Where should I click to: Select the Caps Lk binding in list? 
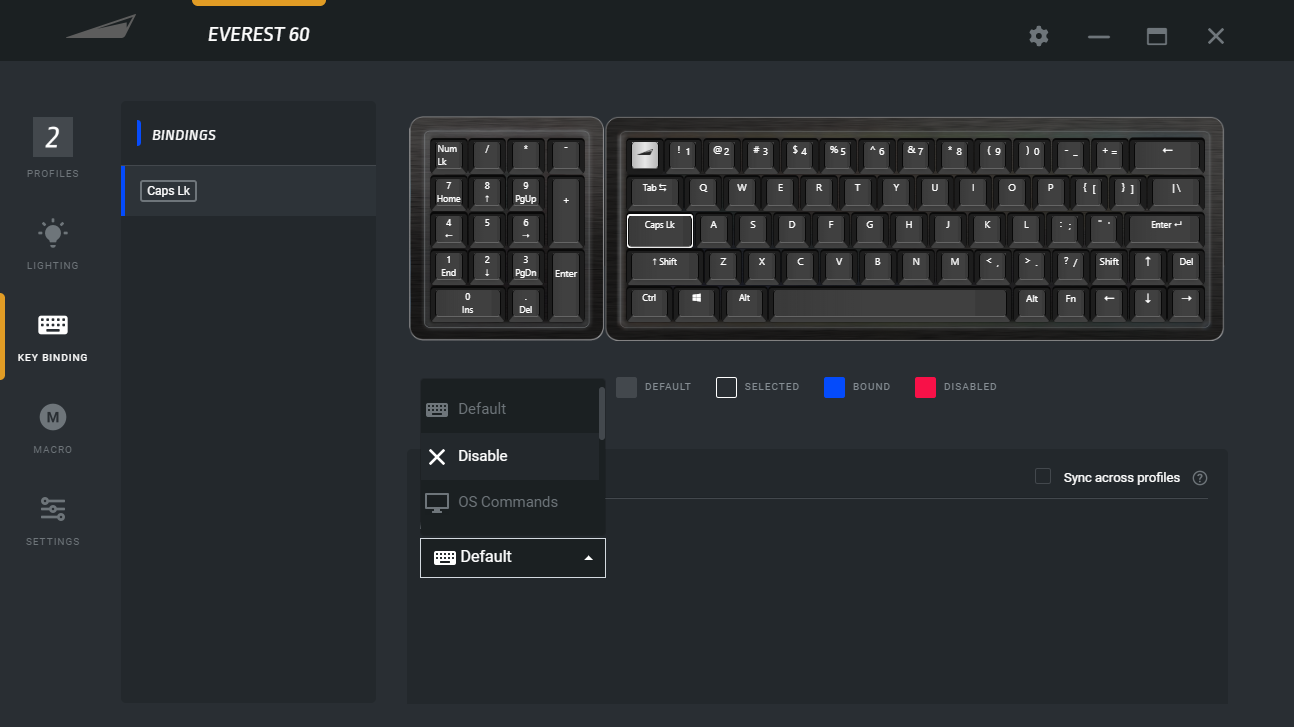click(x=249, y=191)
